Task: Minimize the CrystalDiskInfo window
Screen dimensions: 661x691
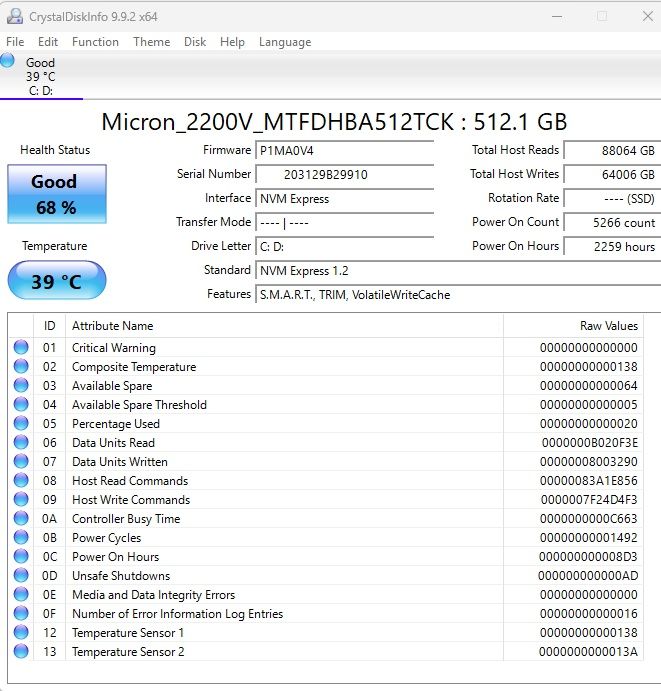Action: pos(557,17)
